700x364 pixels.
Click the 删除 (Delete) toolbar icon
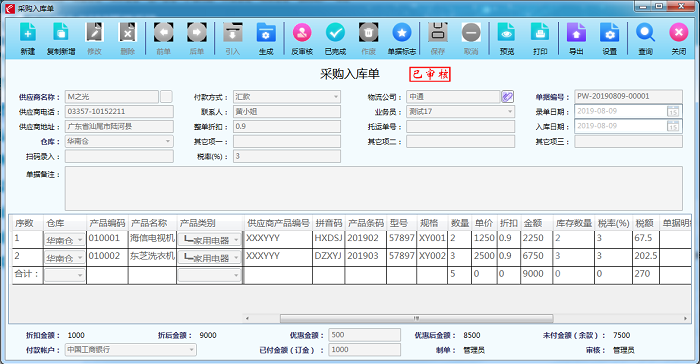pos(127,33)
